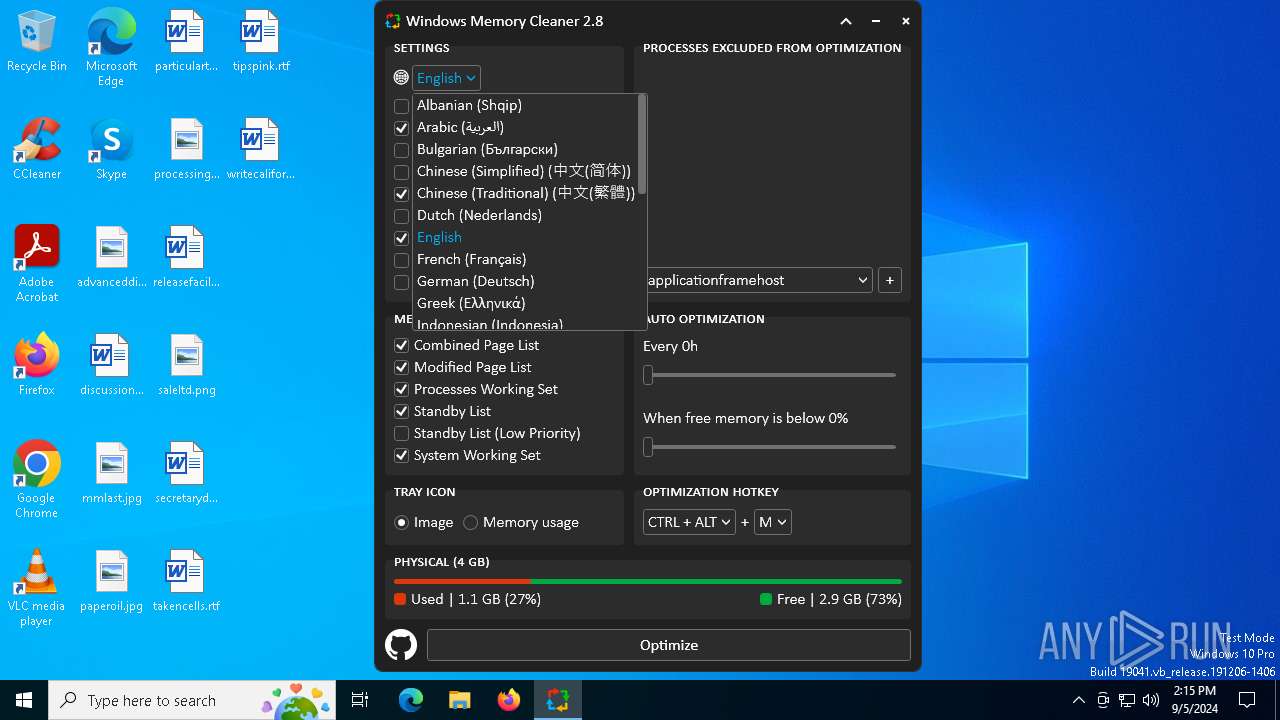Open Firefox desktop shortcut
The height and width of the screenshot is (720, 1280).
(37, 365)
